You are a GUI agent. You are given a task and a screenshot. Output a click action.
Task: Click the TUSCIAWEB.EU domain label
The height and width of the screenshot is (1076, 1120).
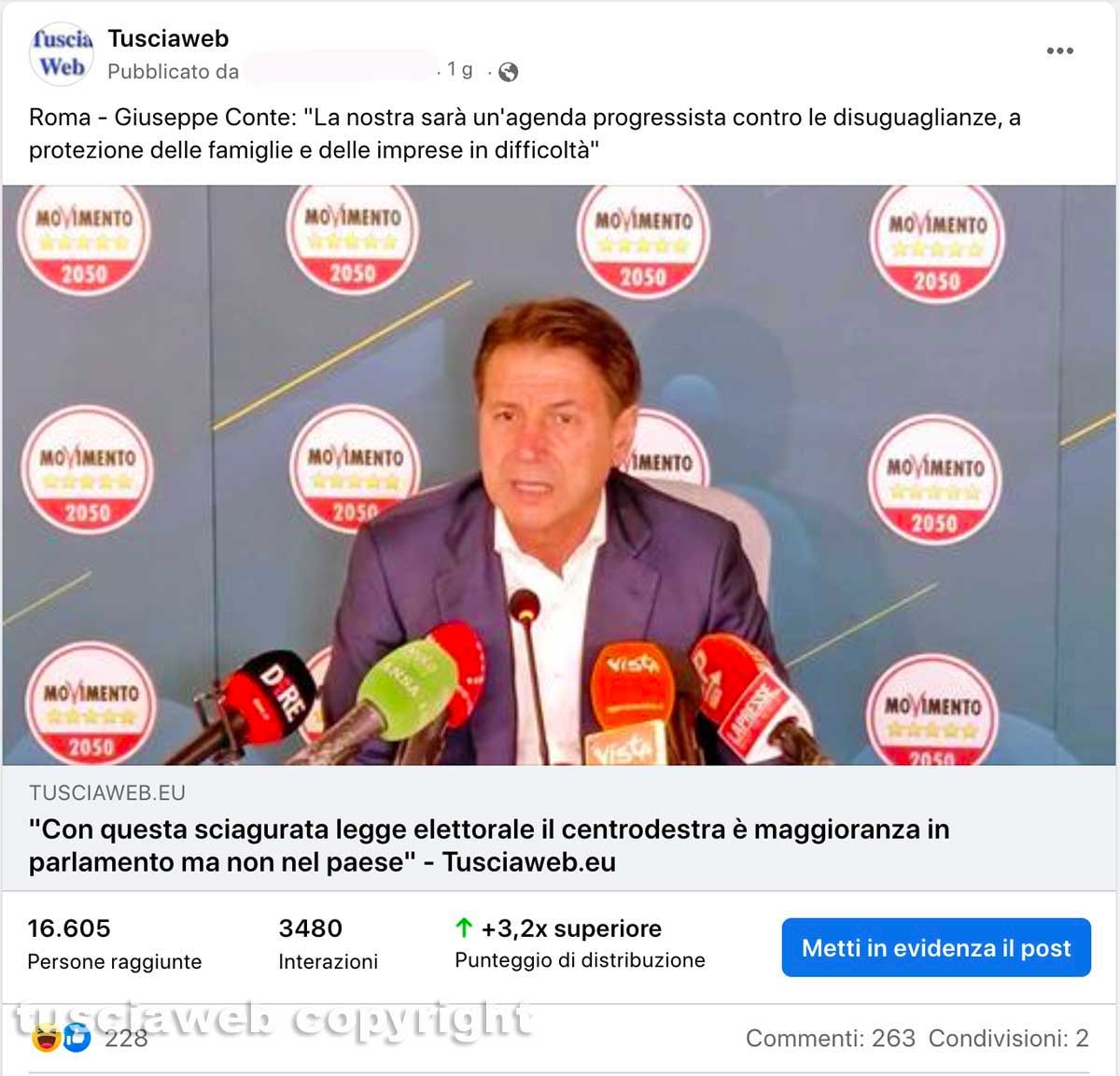point(107,792)
